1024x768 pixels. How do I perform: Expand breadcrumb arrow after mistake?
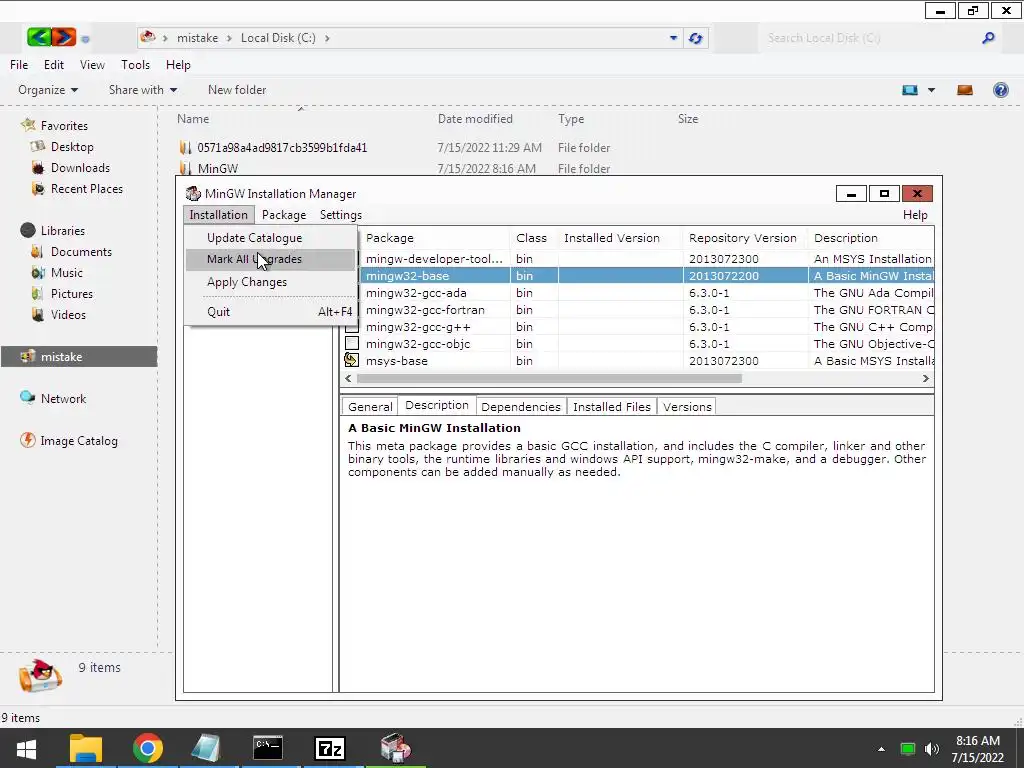pyautogui.click(x=229, y=38)
